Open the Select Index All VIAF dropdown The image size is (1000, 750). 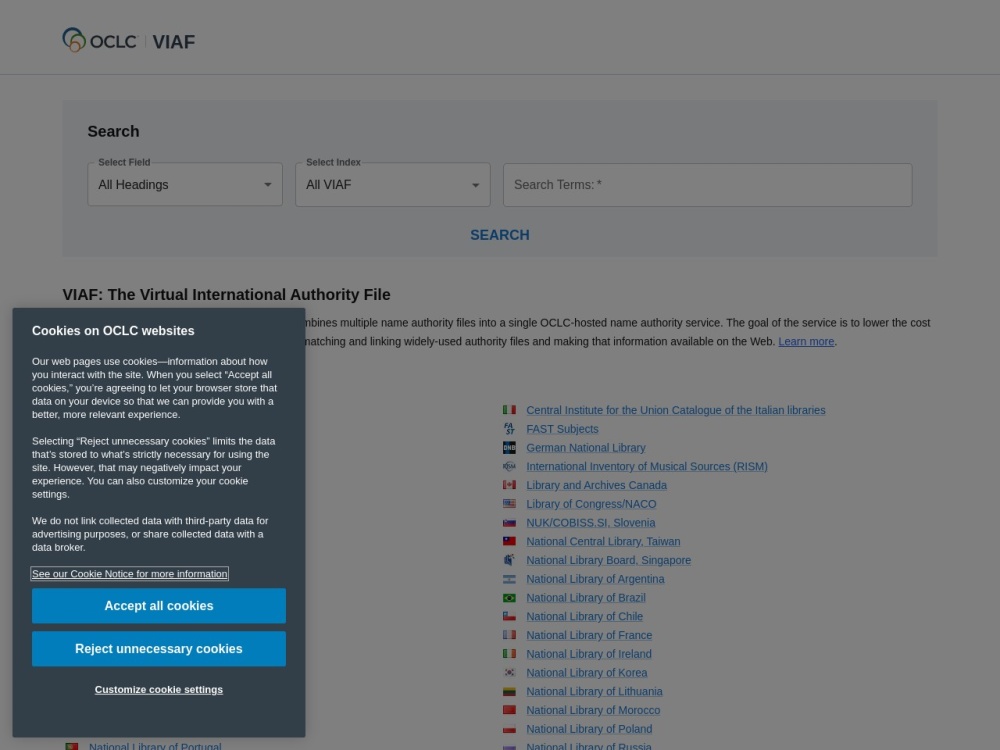[393, 184]
